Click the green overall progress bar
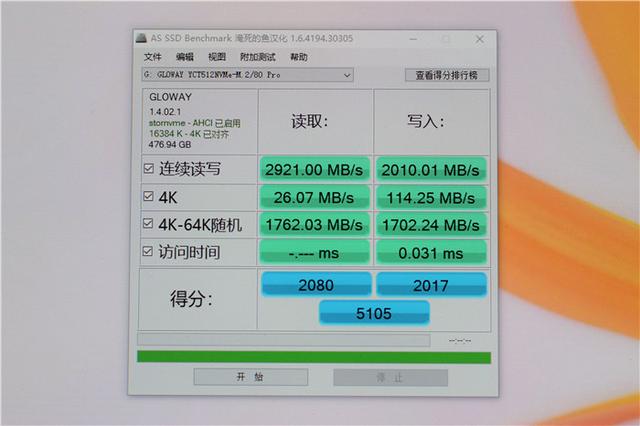 tap(314, 357)
